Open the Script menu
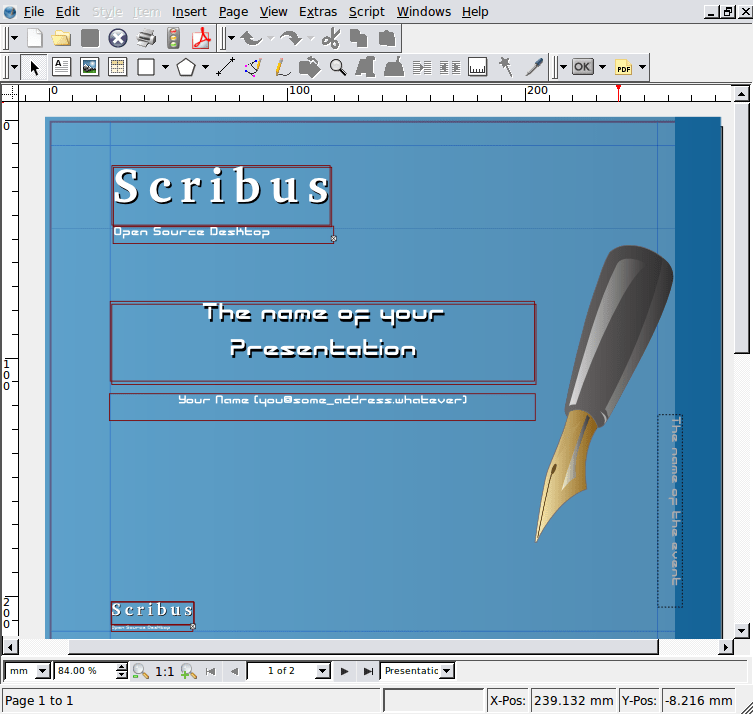 (x=366, y=12)
